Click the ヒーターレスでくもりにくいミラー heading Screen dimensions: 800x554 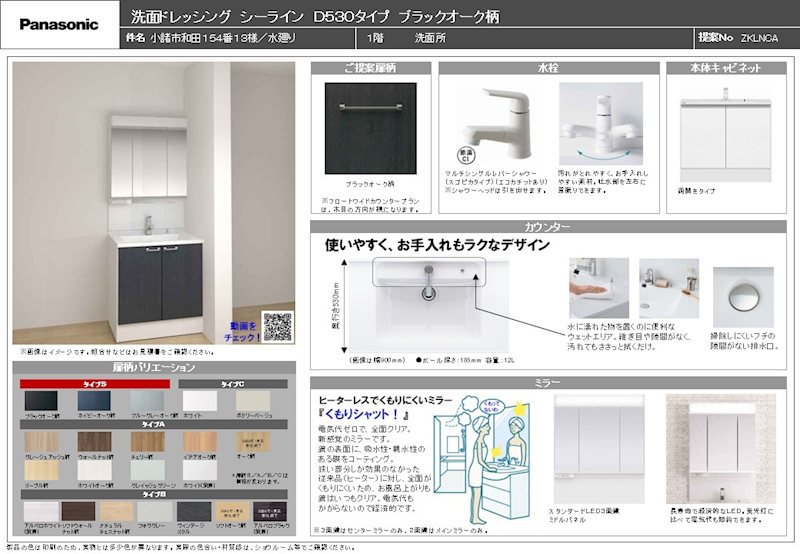(x=385, y=400)
